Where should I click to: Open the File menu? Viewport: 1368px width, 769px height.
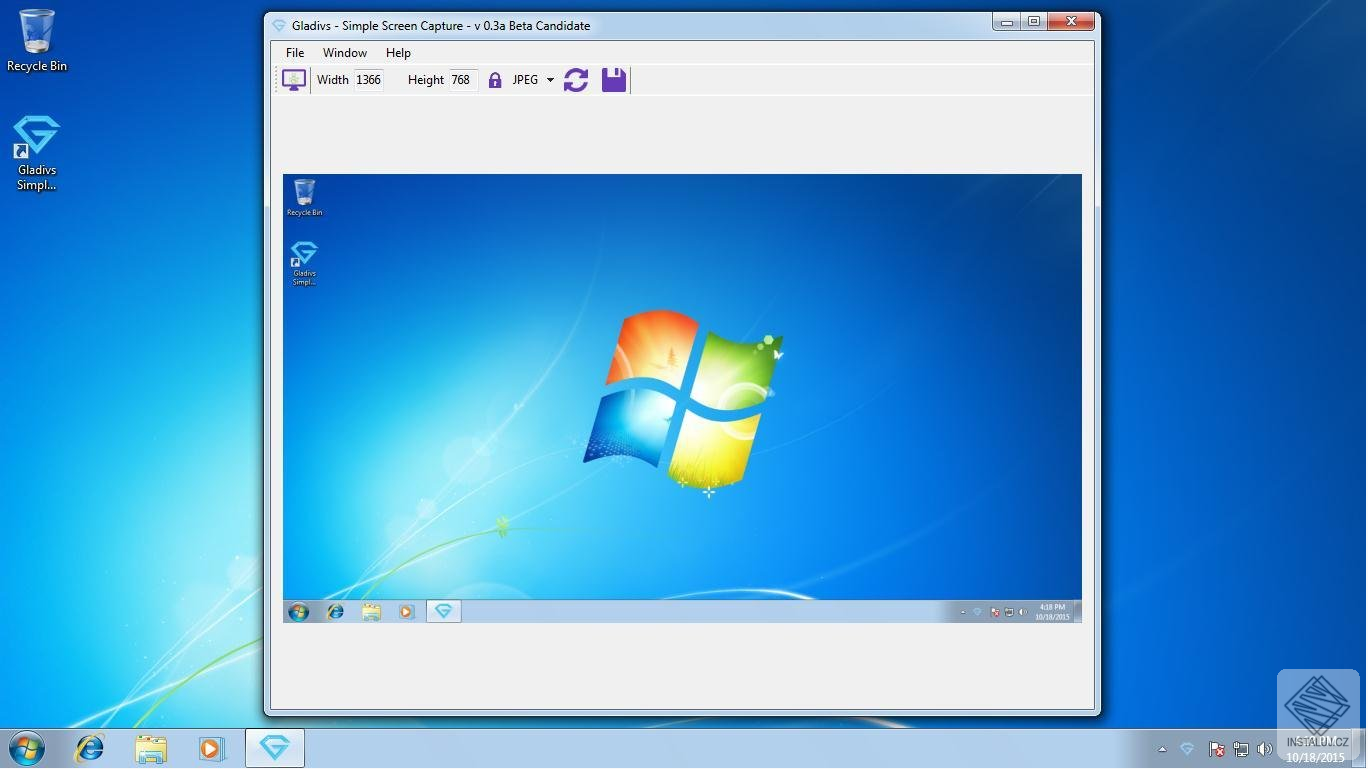pyautogui.click(x=294, y=52)
